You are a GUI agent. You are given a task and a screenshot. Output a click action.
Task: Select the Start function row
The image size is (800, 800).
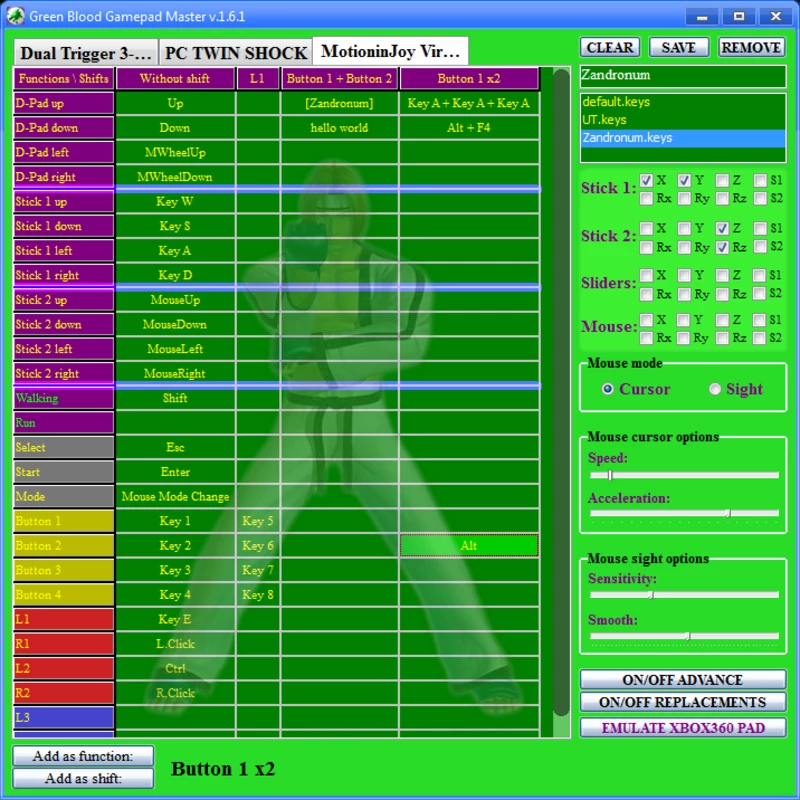[x=64, y=472]
